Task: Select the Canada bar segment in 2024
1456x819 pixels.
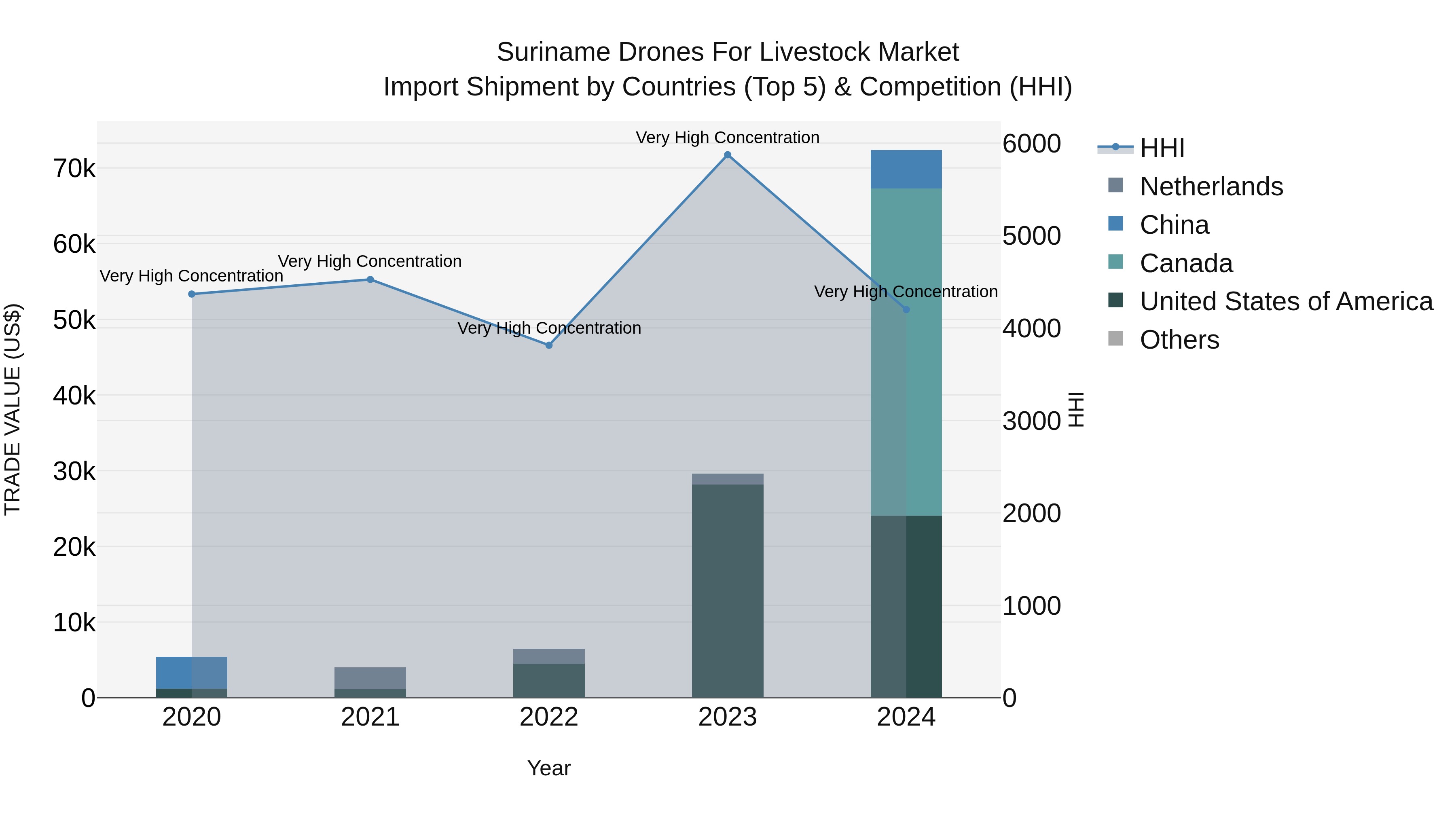Action: pyautogui.click(x=906, y=351)
